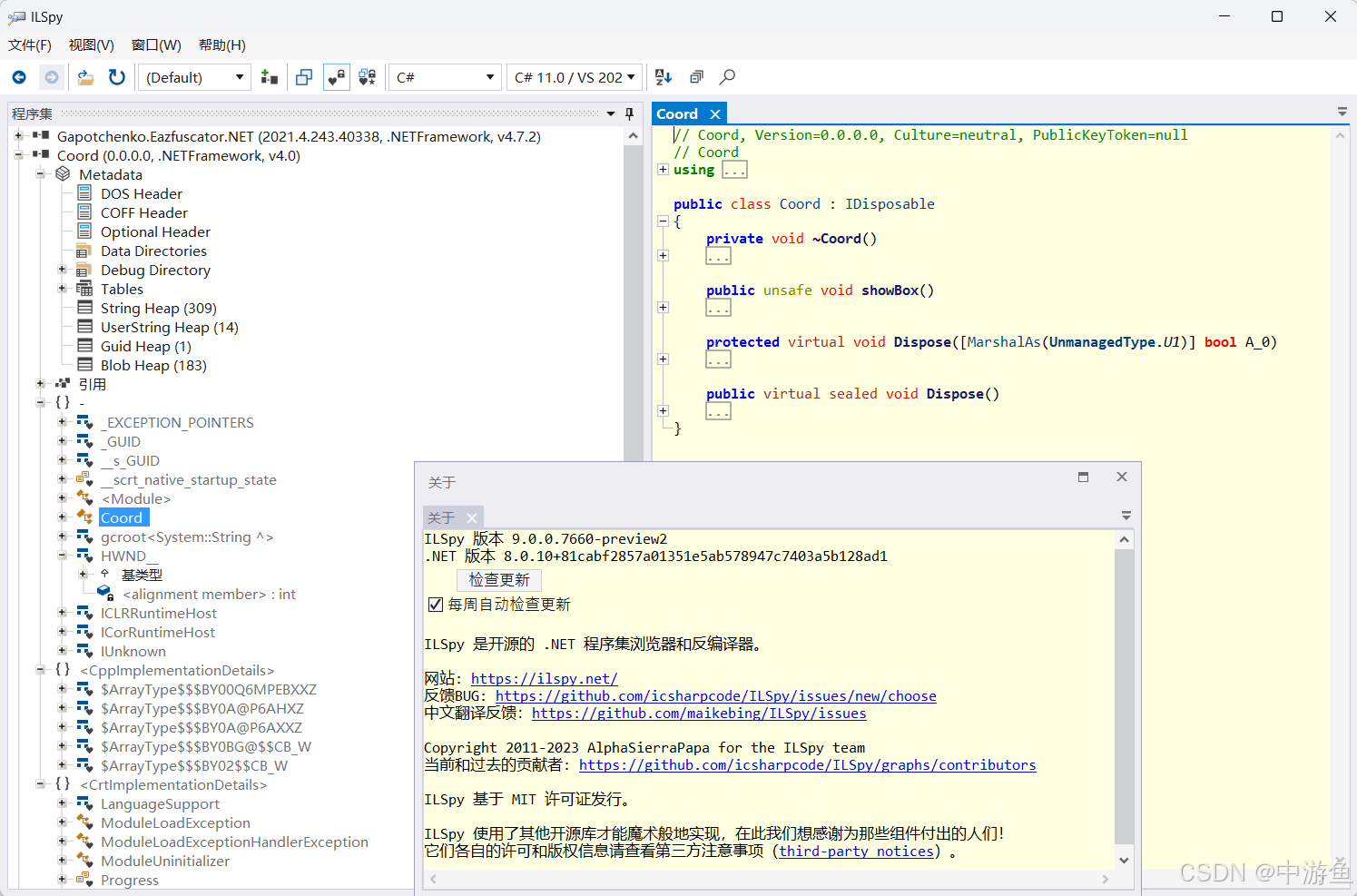Viewport: 1357px width, 896px height.
Task: Reload assemblies with the refresh icon
Action: tap(117, 77)
